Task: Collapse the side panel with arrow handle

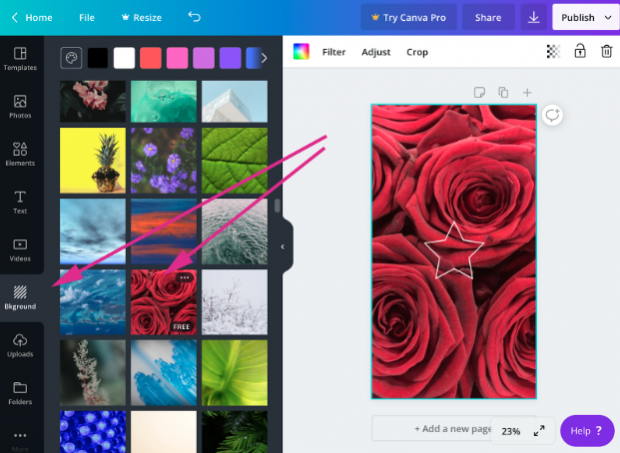Action: click(283, 247)
